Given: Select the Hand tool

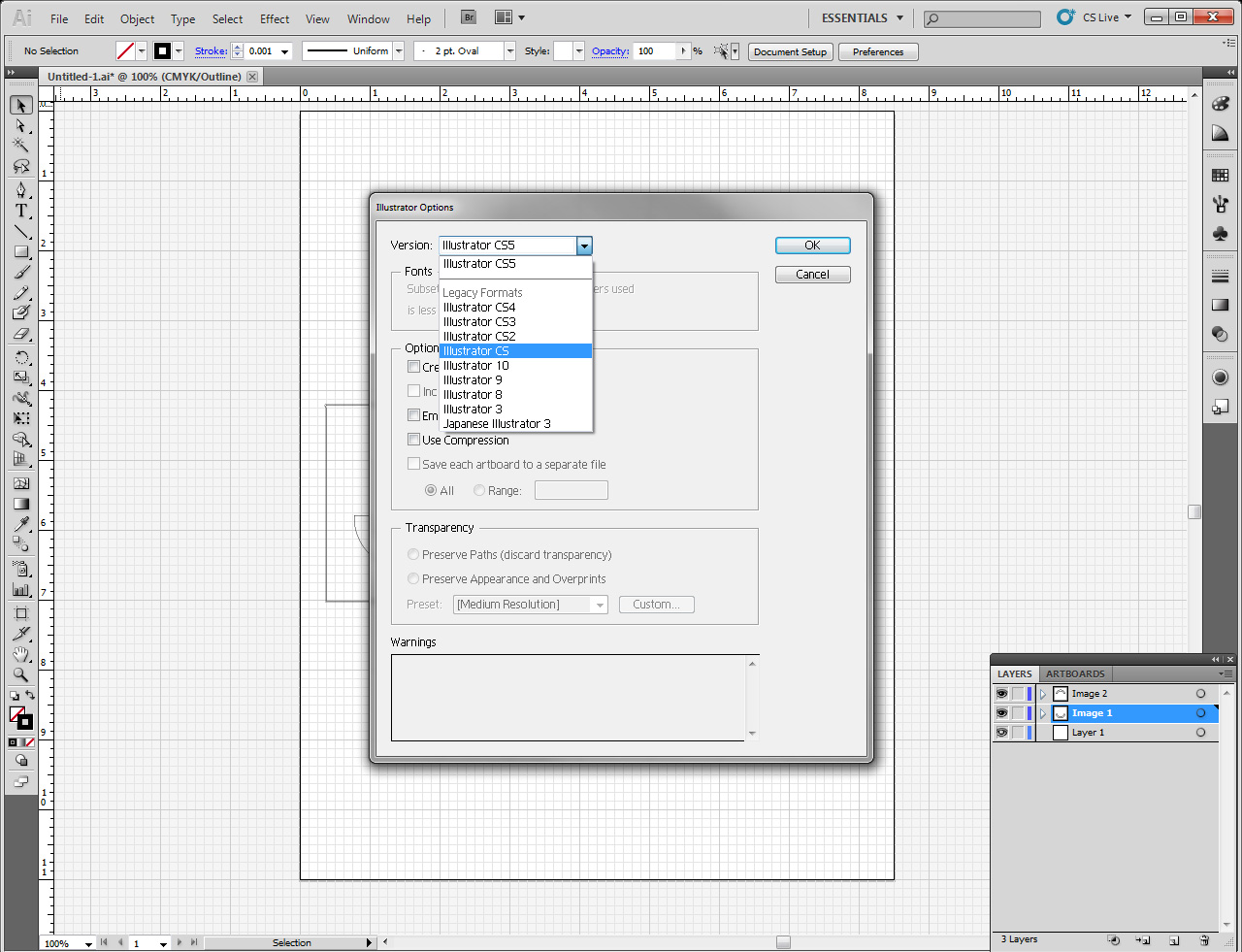Looking at the screenshot, I should [21, 654].
